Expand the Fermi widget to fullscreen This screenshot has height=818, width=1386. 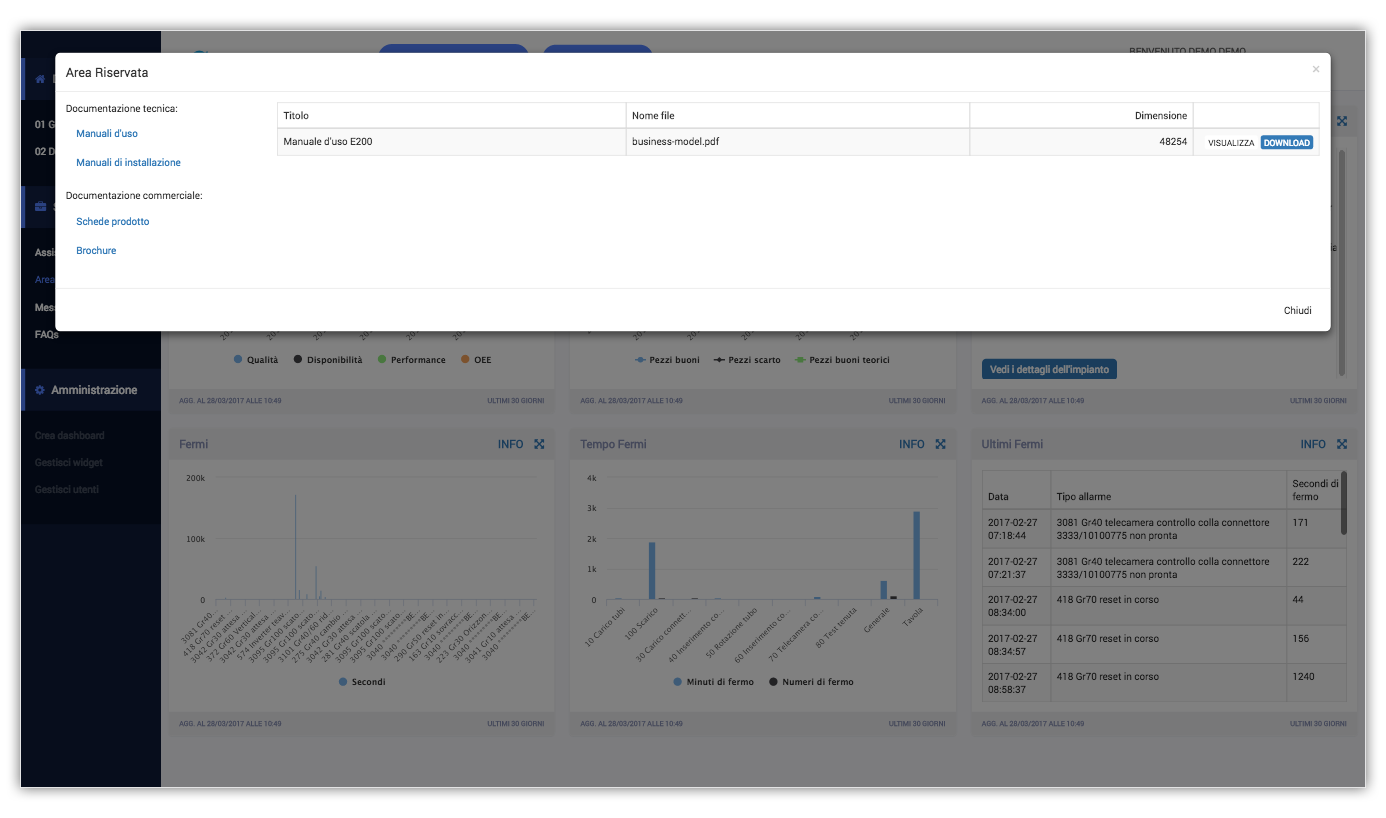(x=539, y=444)
